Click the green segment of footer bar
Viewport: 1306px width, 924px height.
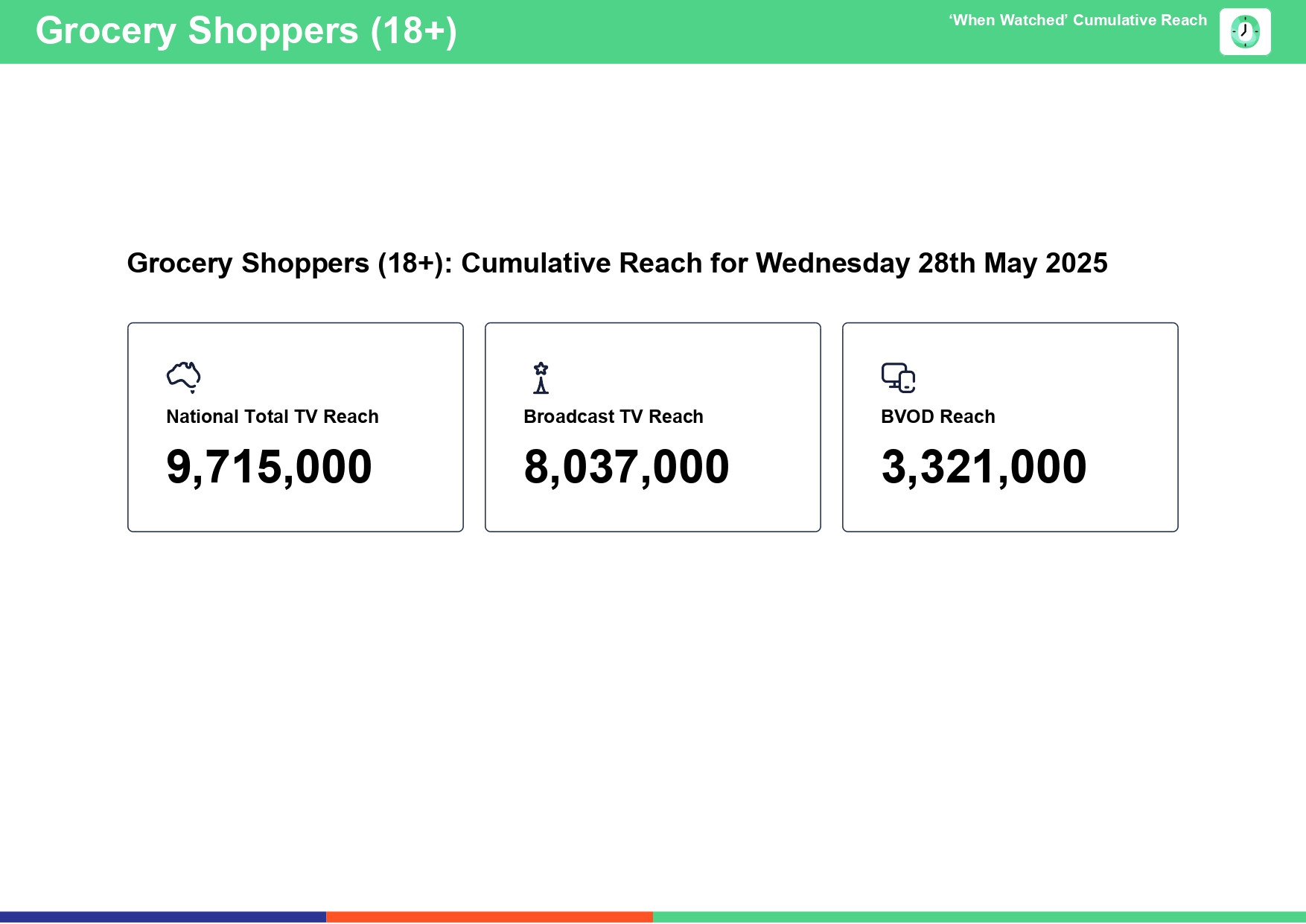click(979, 917)
